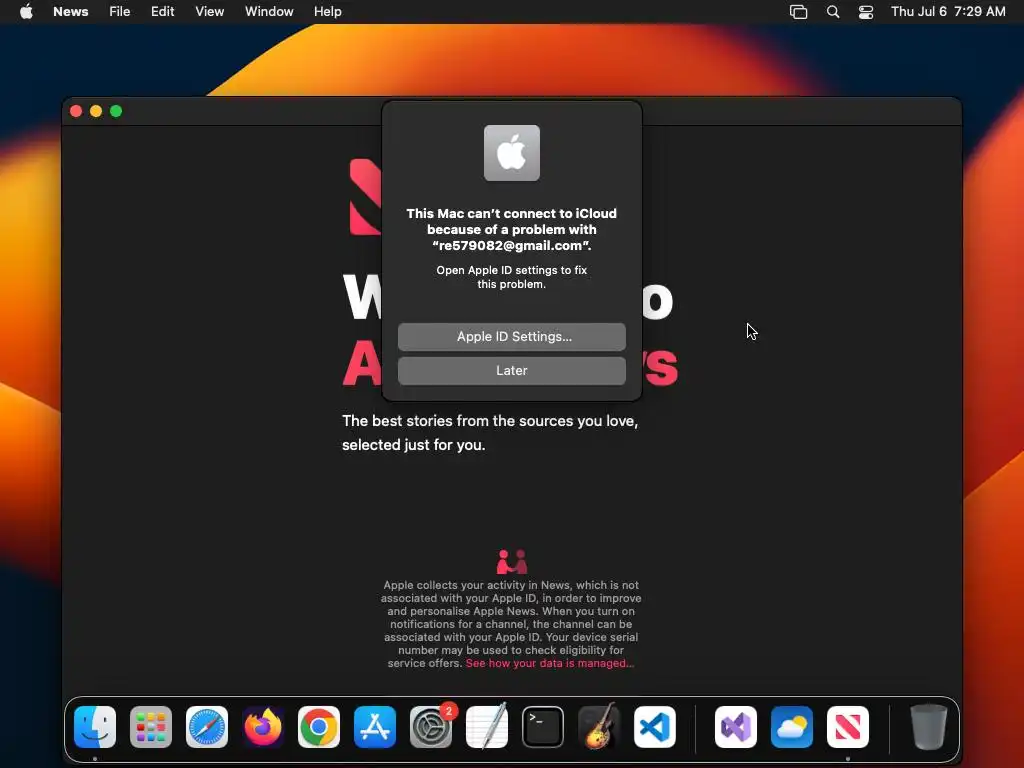
Task: Open the Trash from the Dock
Action: [929, 727]
